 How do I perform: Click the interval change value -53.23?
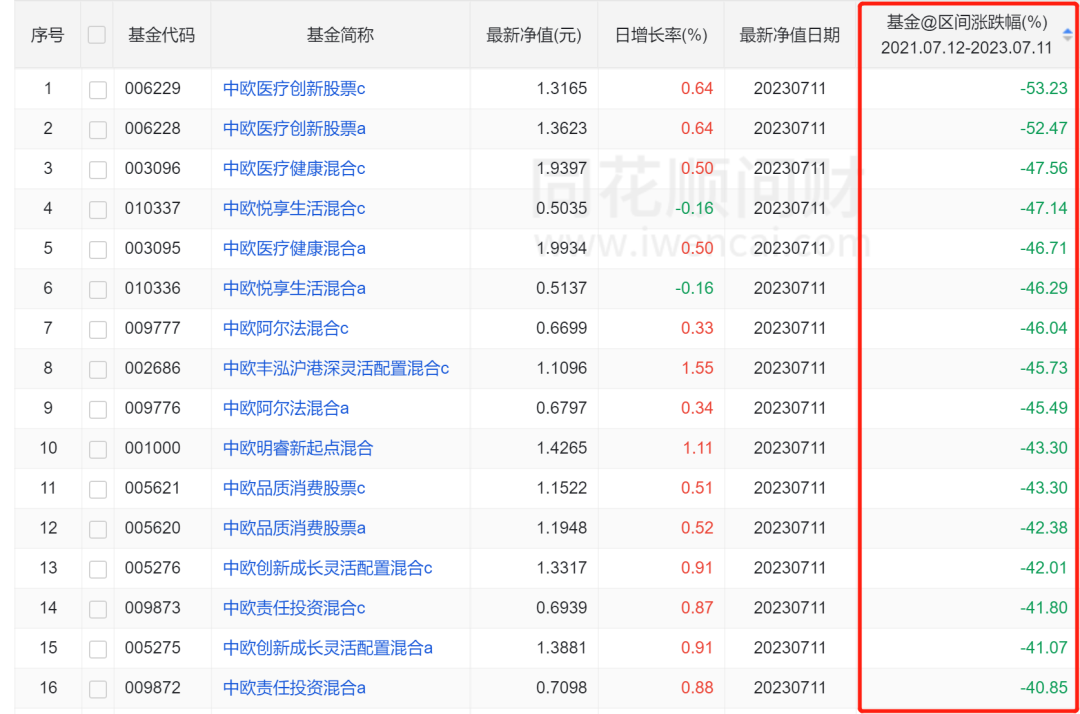pos(1043,89)
